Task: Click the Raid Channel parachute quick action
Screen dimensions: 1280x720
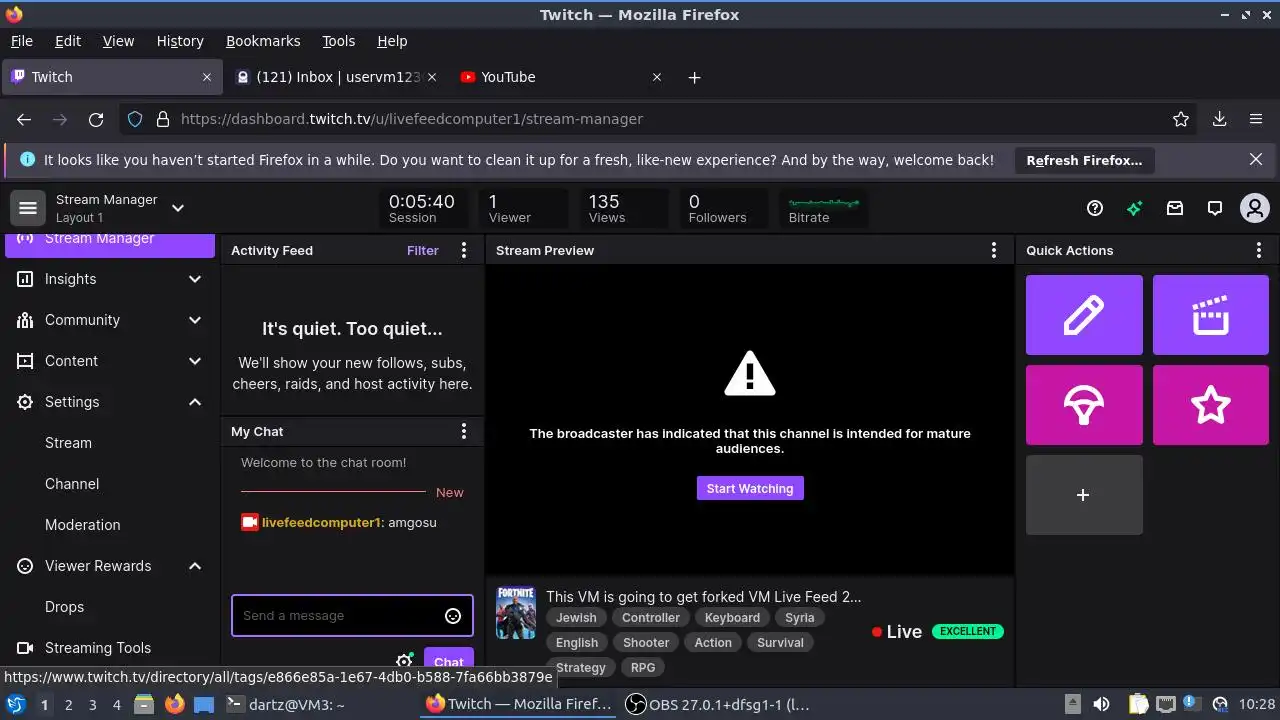Action: [x=1084, y=405]
